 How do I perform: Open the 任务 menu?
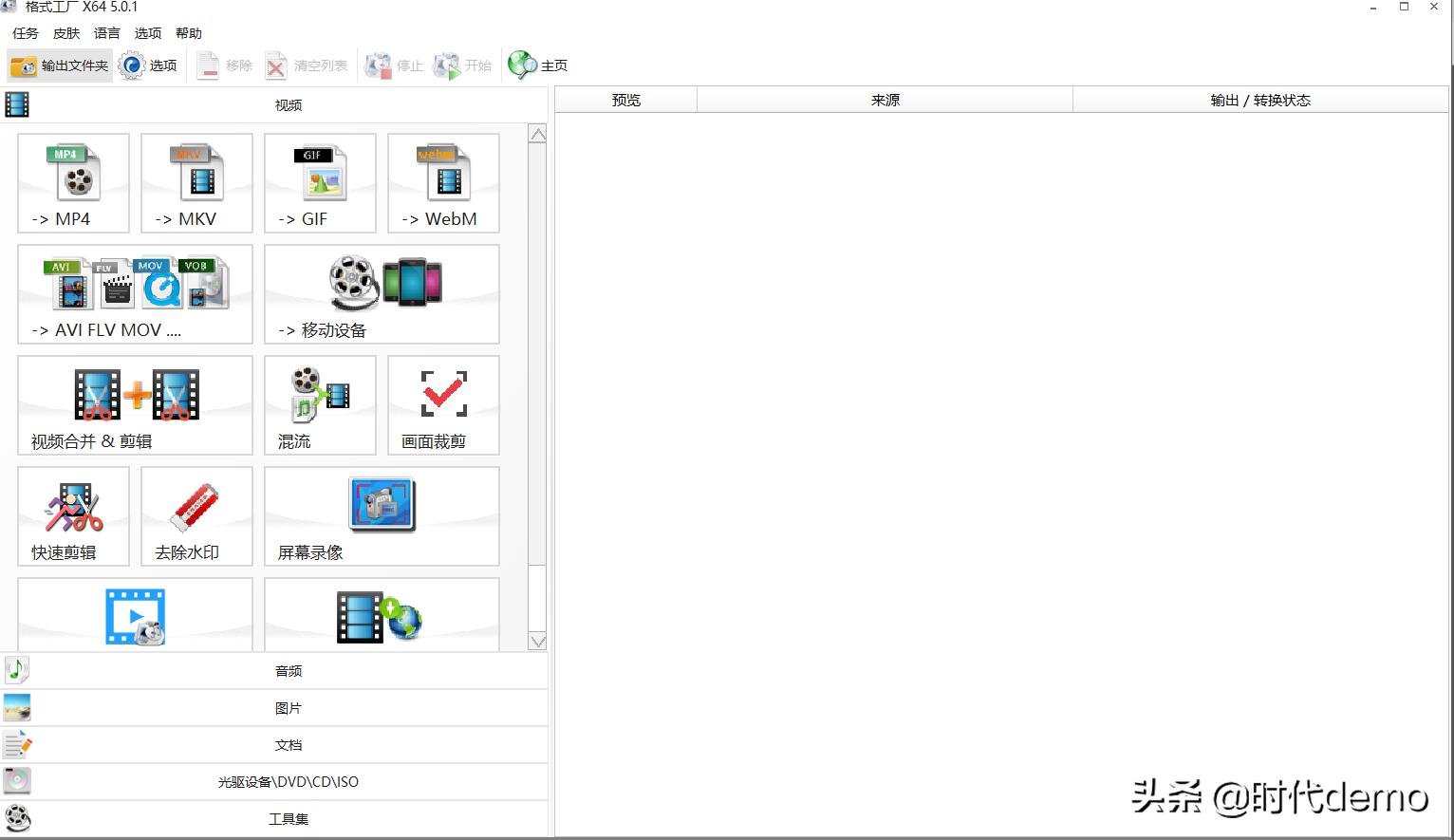[26, 33]
